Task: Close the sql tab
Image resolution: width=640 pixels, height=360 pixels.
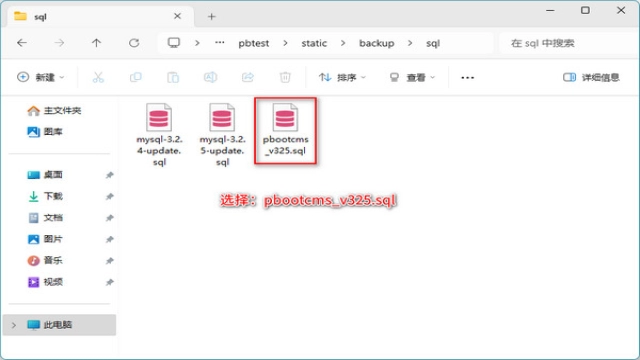Action: (177, 16)
